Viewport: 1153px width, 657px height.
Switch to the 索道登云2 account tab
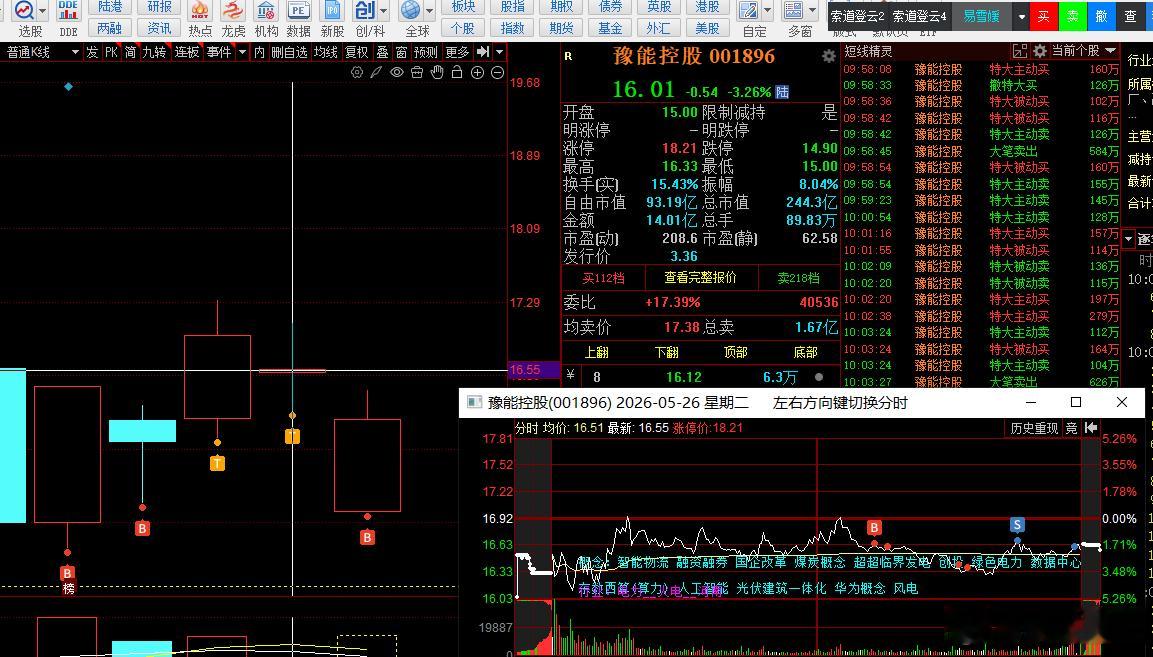point(857,15)
